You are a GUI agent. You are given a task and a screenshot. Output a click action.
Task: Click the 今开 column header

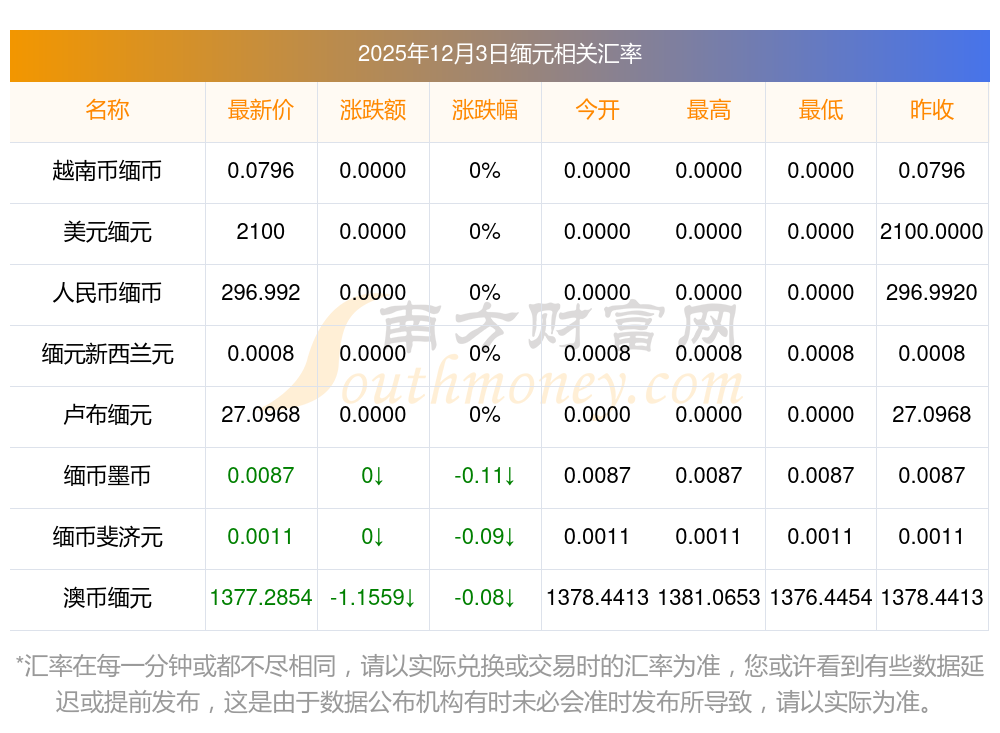pyautogui.click(x=597, y=110)
